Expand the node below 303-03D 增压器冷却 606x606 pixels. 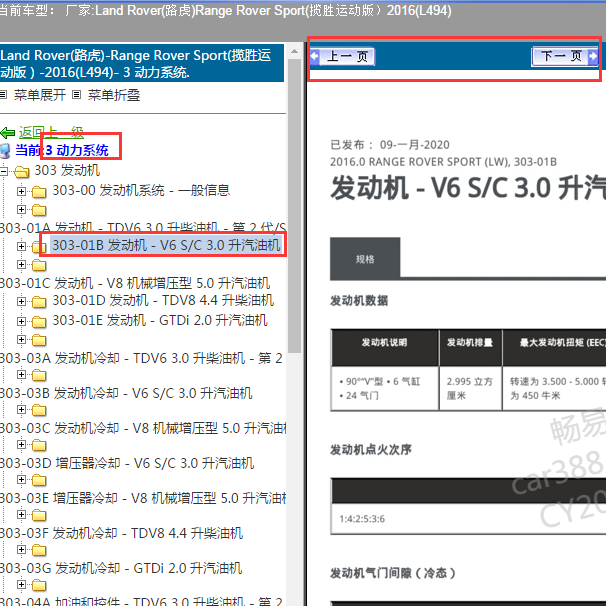click(21, 479)
